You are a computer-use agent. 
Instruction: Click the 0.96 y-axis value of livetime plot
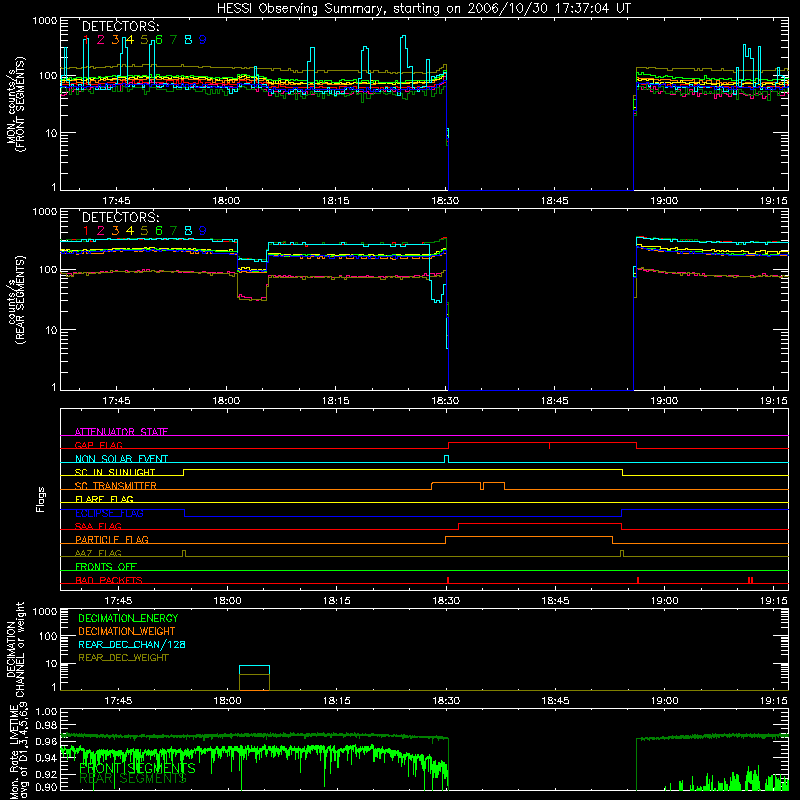click(47, 741)
